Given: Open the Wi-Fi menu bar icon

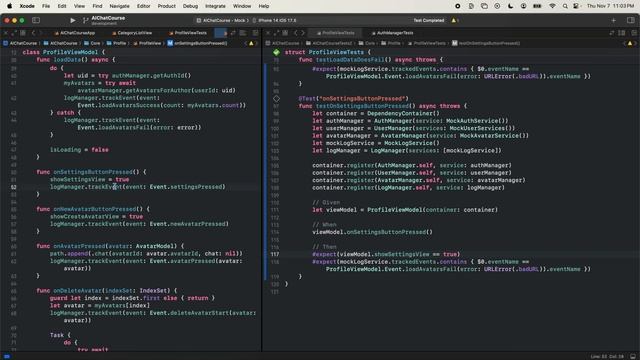Looking at the screenshot, I should pyautogui.click(x=552, y=6).
